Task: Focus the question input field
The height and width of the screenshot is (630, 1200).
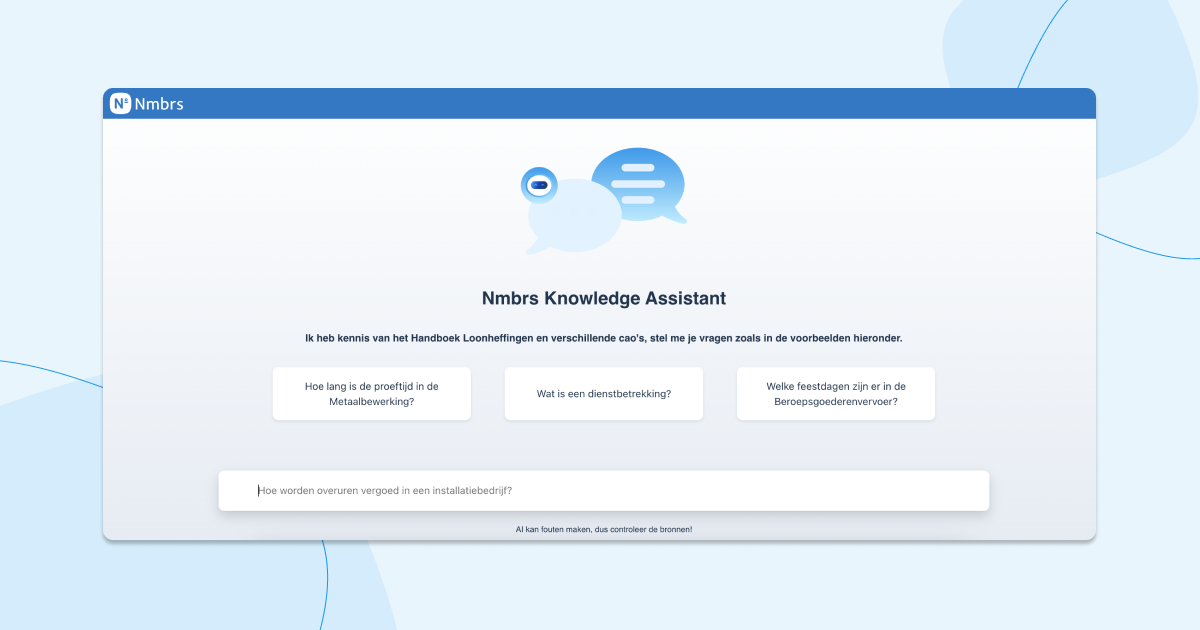Action: tap(604, 491)
